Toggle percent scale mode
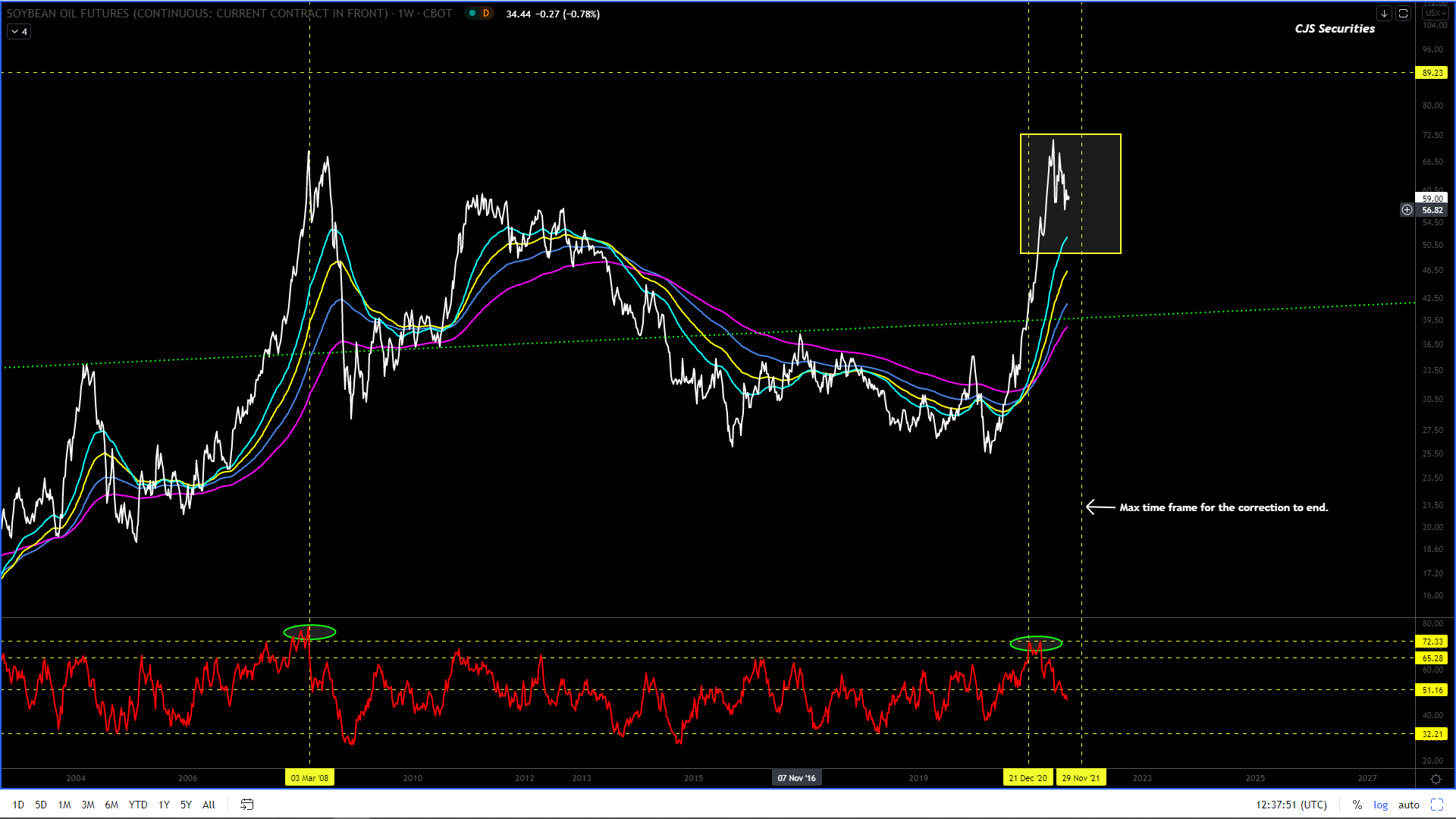Screen dimensions: 1456x819 click(x=1357, y=805)
